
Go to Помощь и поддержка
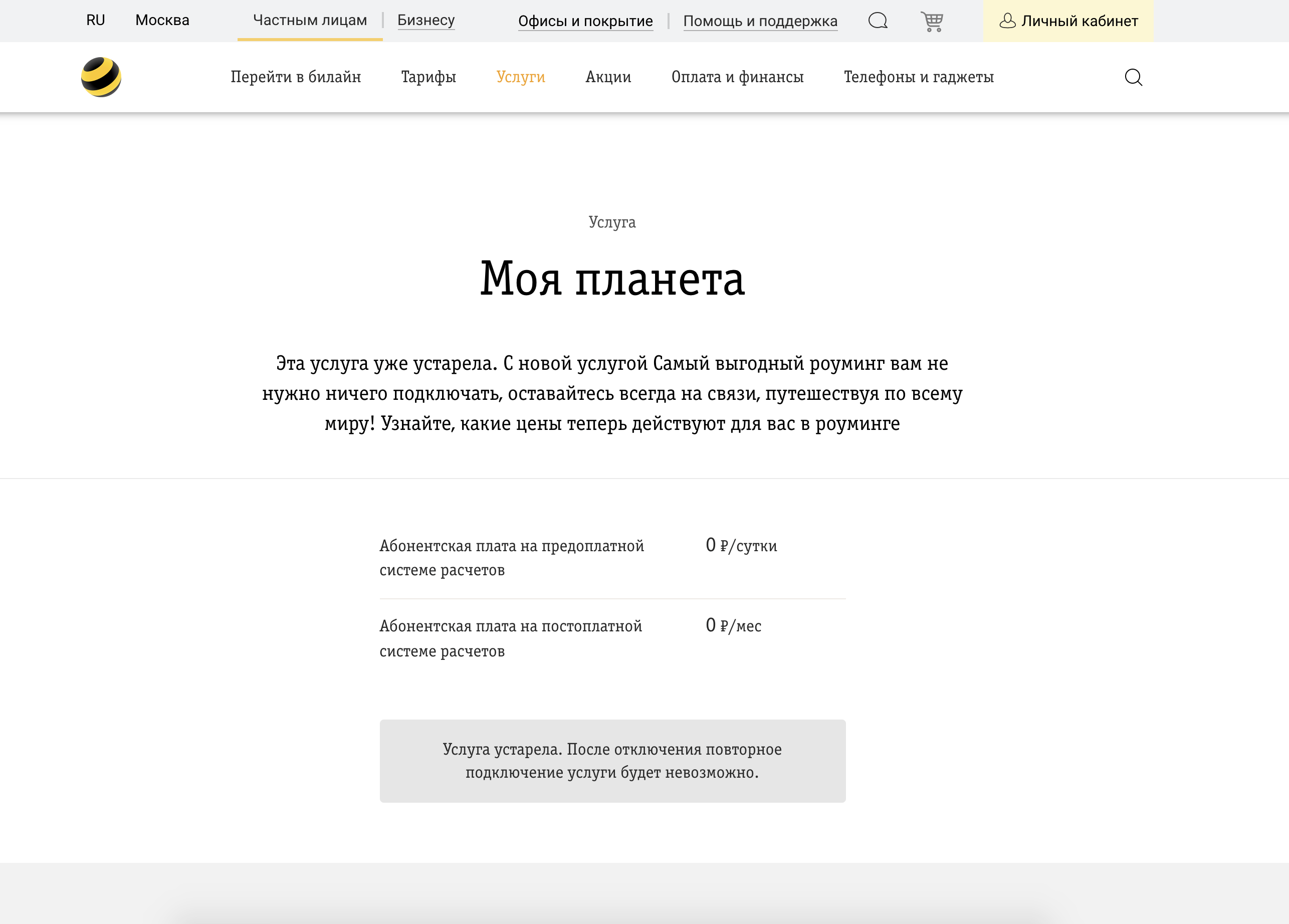click(x=760, y=22)
